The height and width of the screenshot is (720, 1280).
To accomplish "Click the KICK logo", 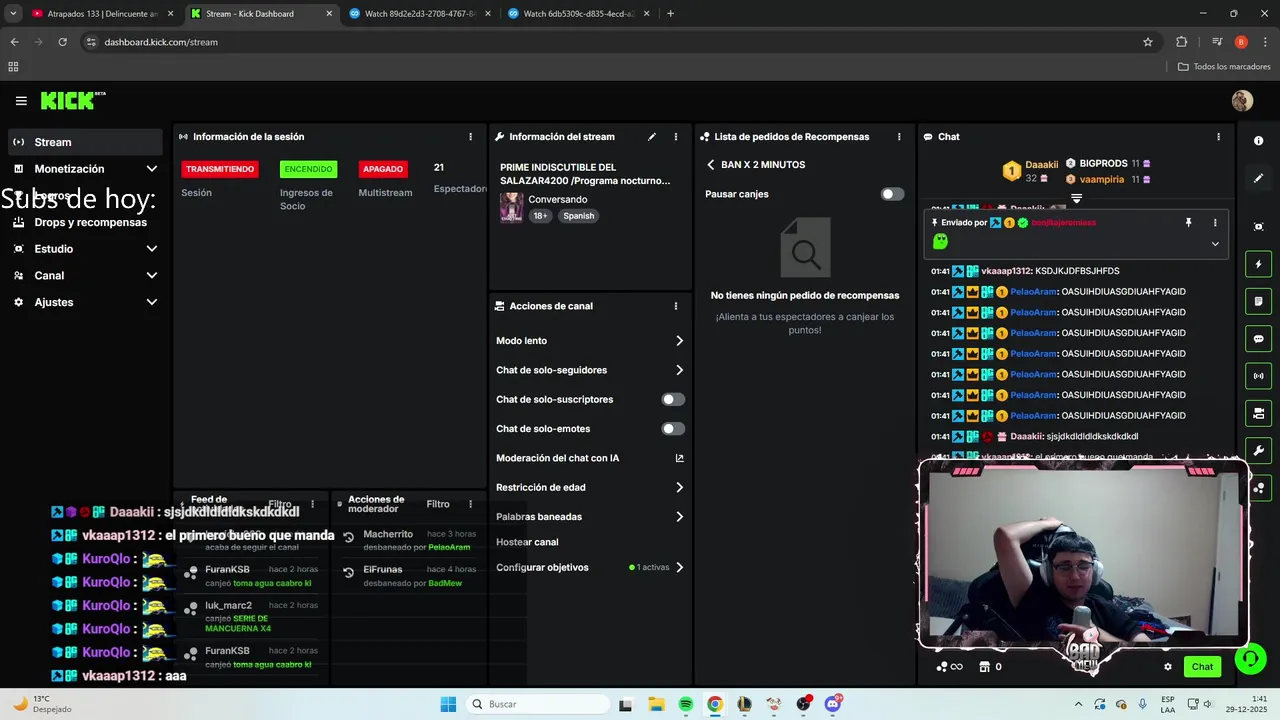I will tap(72, 100).
